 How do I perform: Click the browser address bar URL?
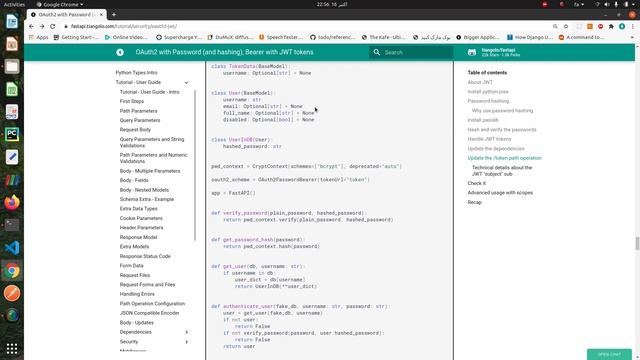click(x=124, y=26)
